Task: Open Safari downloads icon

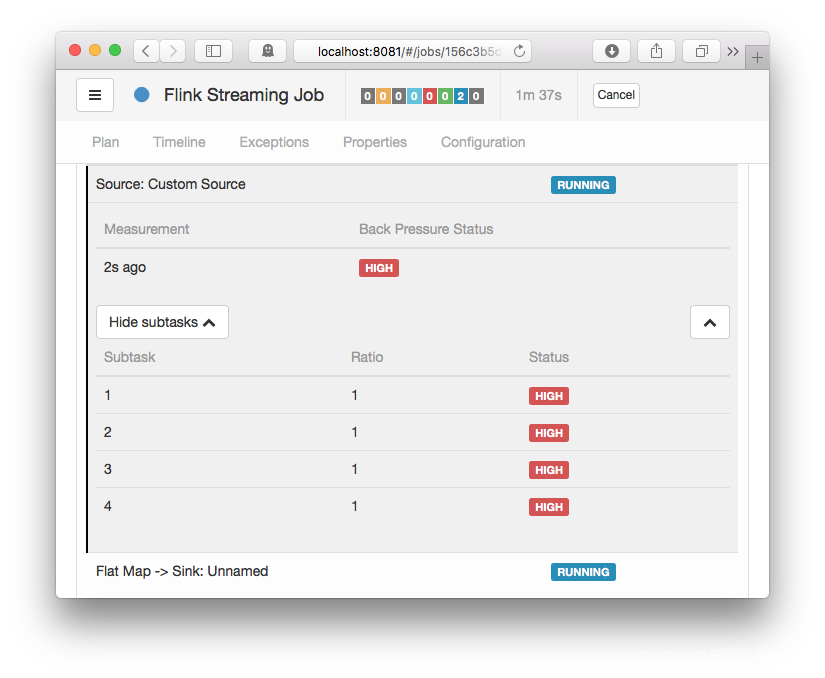Action: [611, 51]
